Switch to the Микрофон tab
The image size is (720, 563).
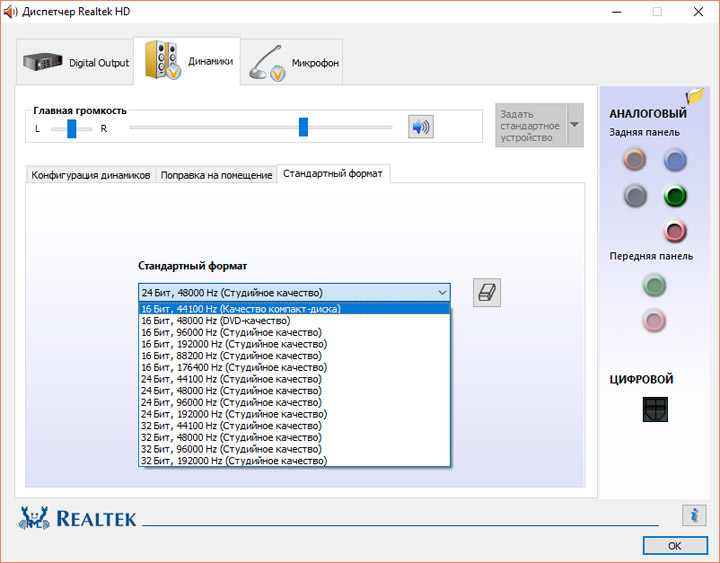pos(292,62)
